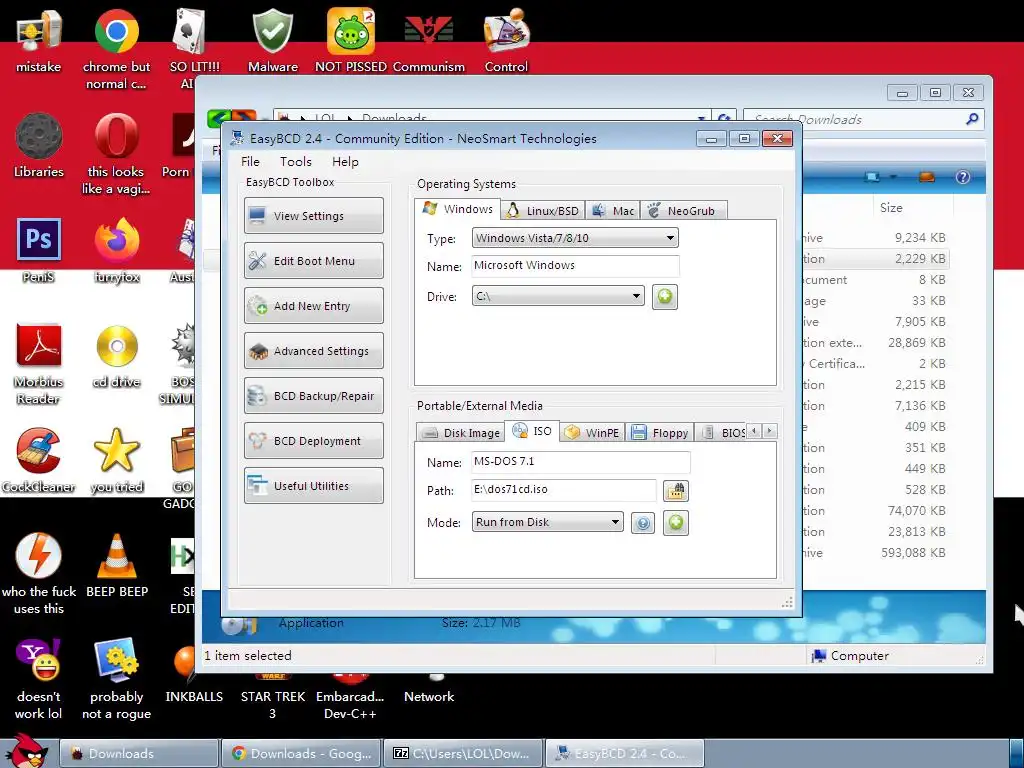Click the Angry Birds Start button
Viewport: 1024px width, 768px height.
[x=27, y=751]
